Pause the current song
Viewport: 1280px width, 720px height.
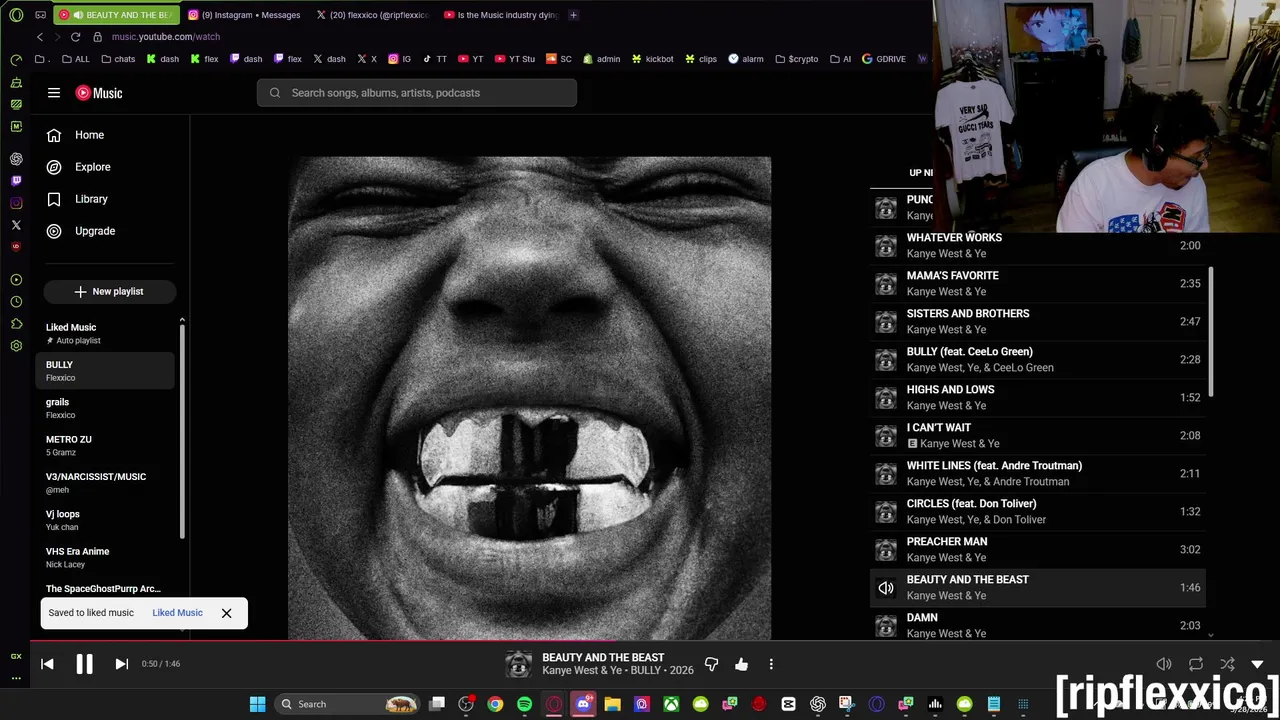coord(84,664)
